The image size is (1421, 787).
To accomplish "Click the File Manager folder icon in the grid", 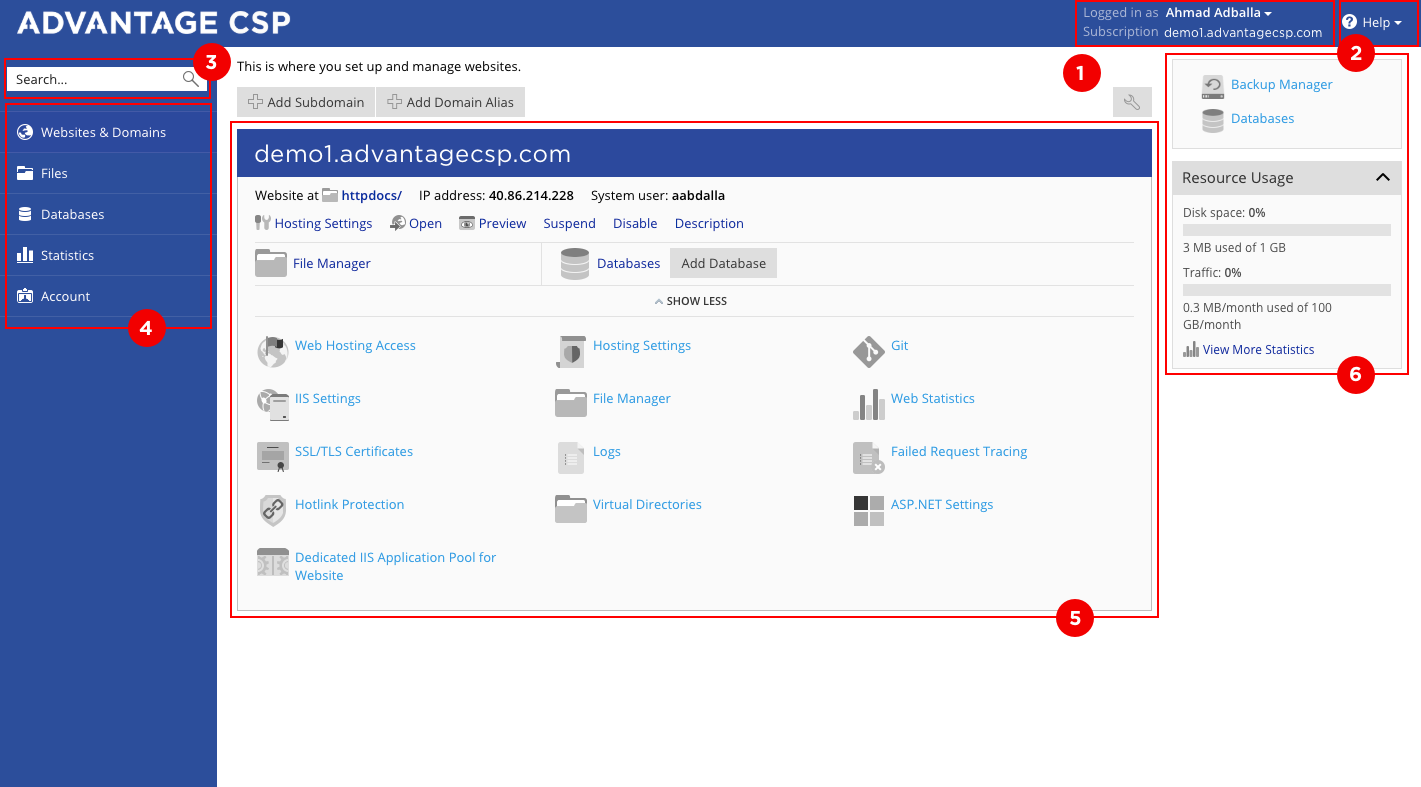I will pyautogui.click(x=570, y=404).
